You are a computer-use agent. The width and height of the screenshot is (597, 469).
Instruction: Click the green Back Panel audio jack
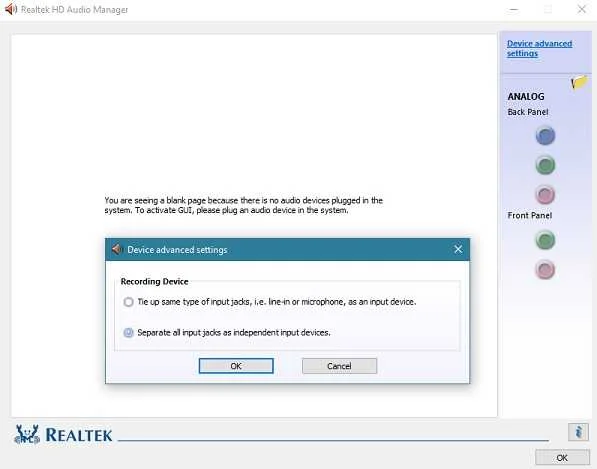coord(545,165)
